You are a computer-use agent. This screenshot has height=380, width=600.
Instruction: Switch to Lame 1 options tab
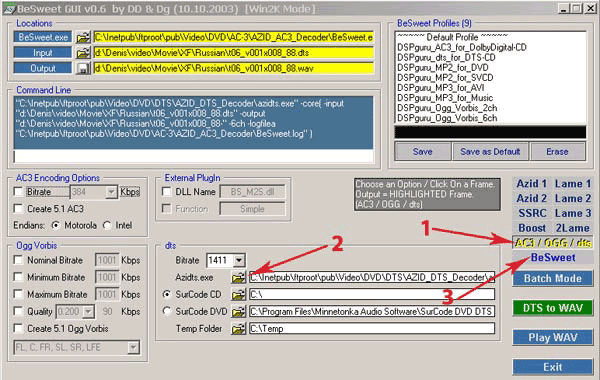573,184
